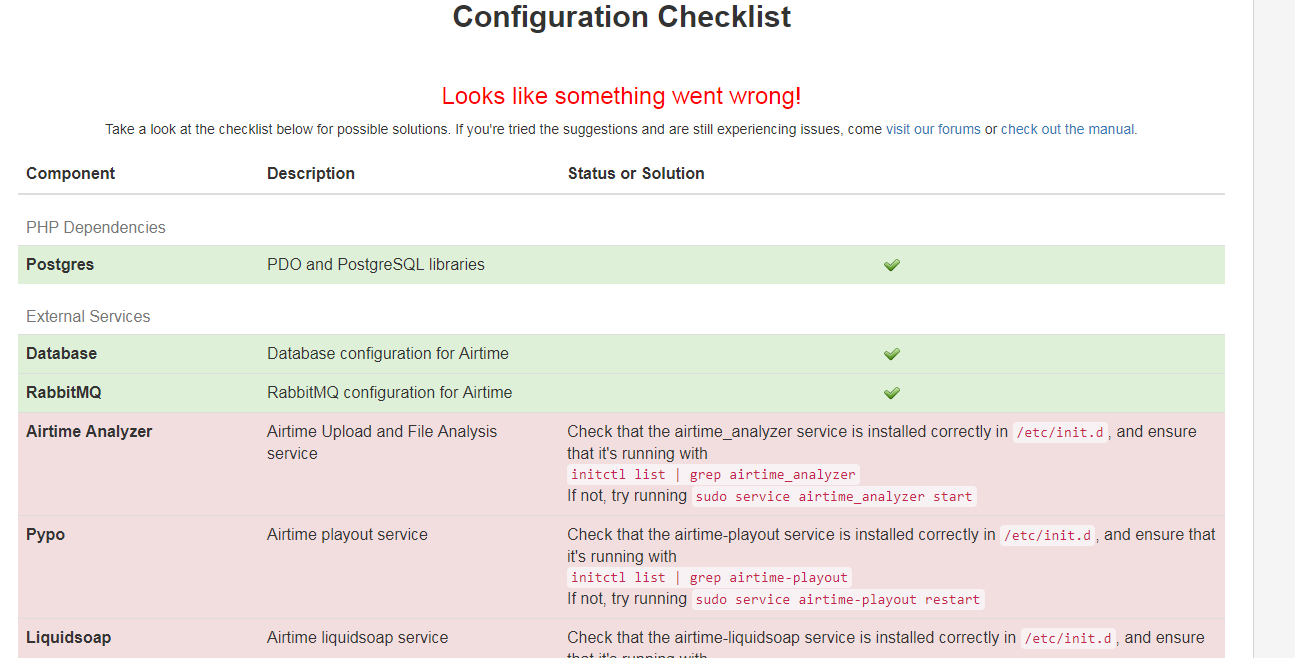Select the 'Airtime Analyzer' component name
The width and height of the screenshot is (1295, 658).
[89, 432]
